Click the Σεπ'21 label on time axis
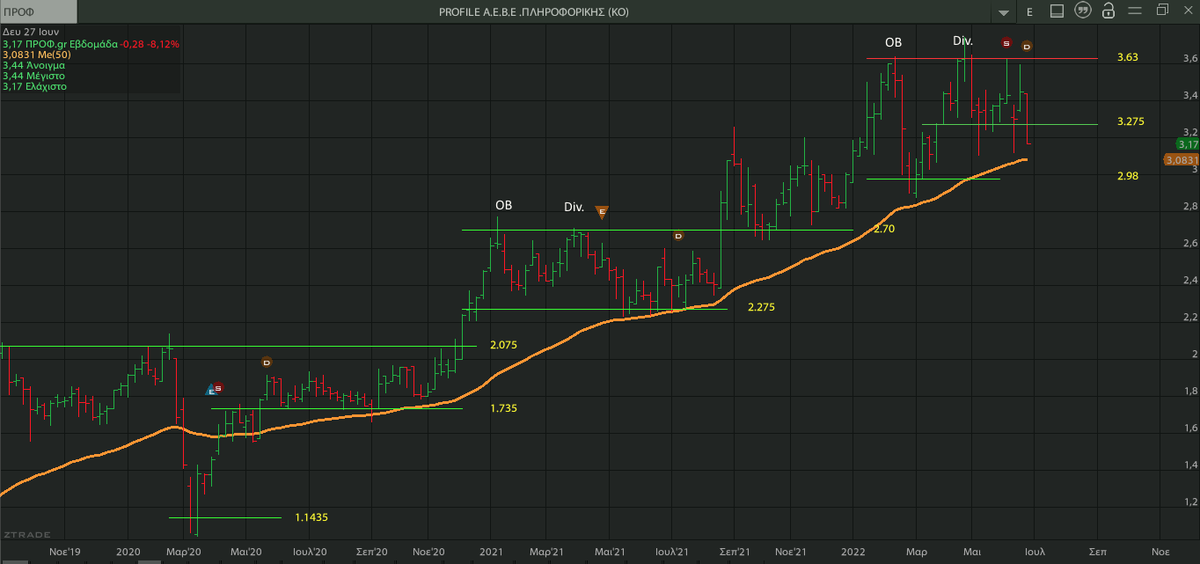1200x564 pixels. [735, 551]
